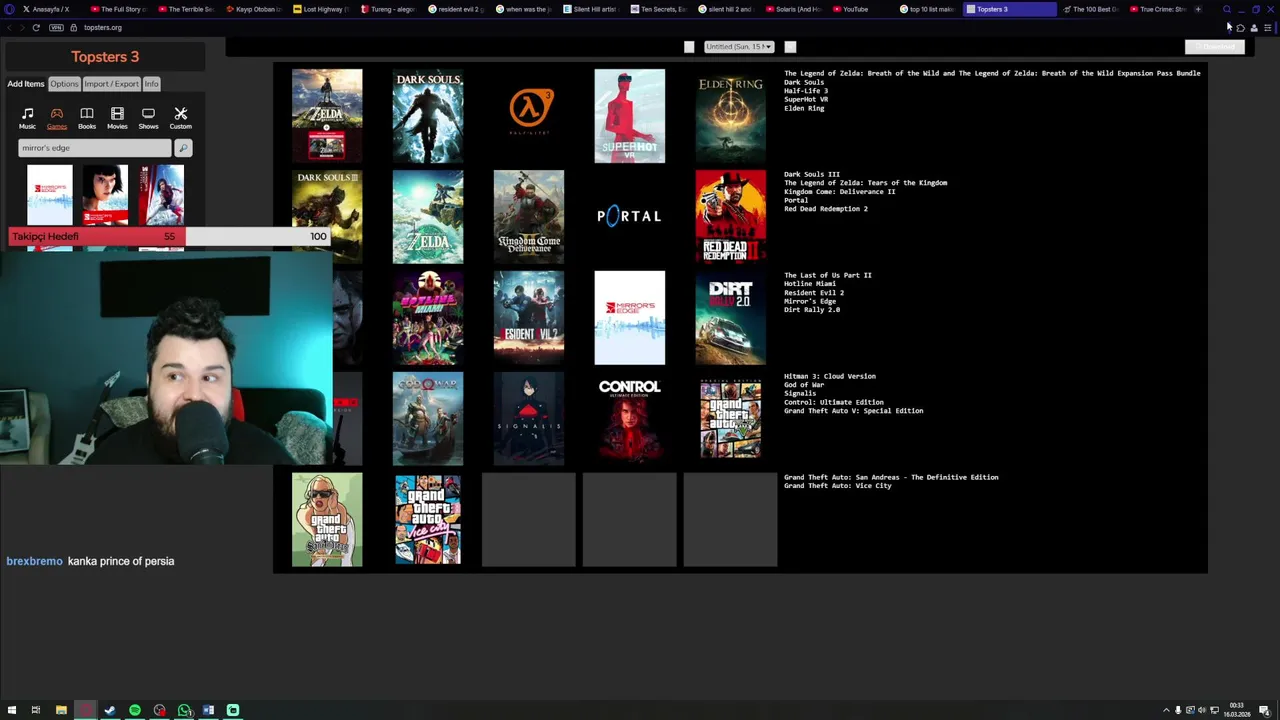This screenshot has height=720, width=1280.
Task: Open the Import / Export tab
Action: pyautogui.click(x=111, y=84)
